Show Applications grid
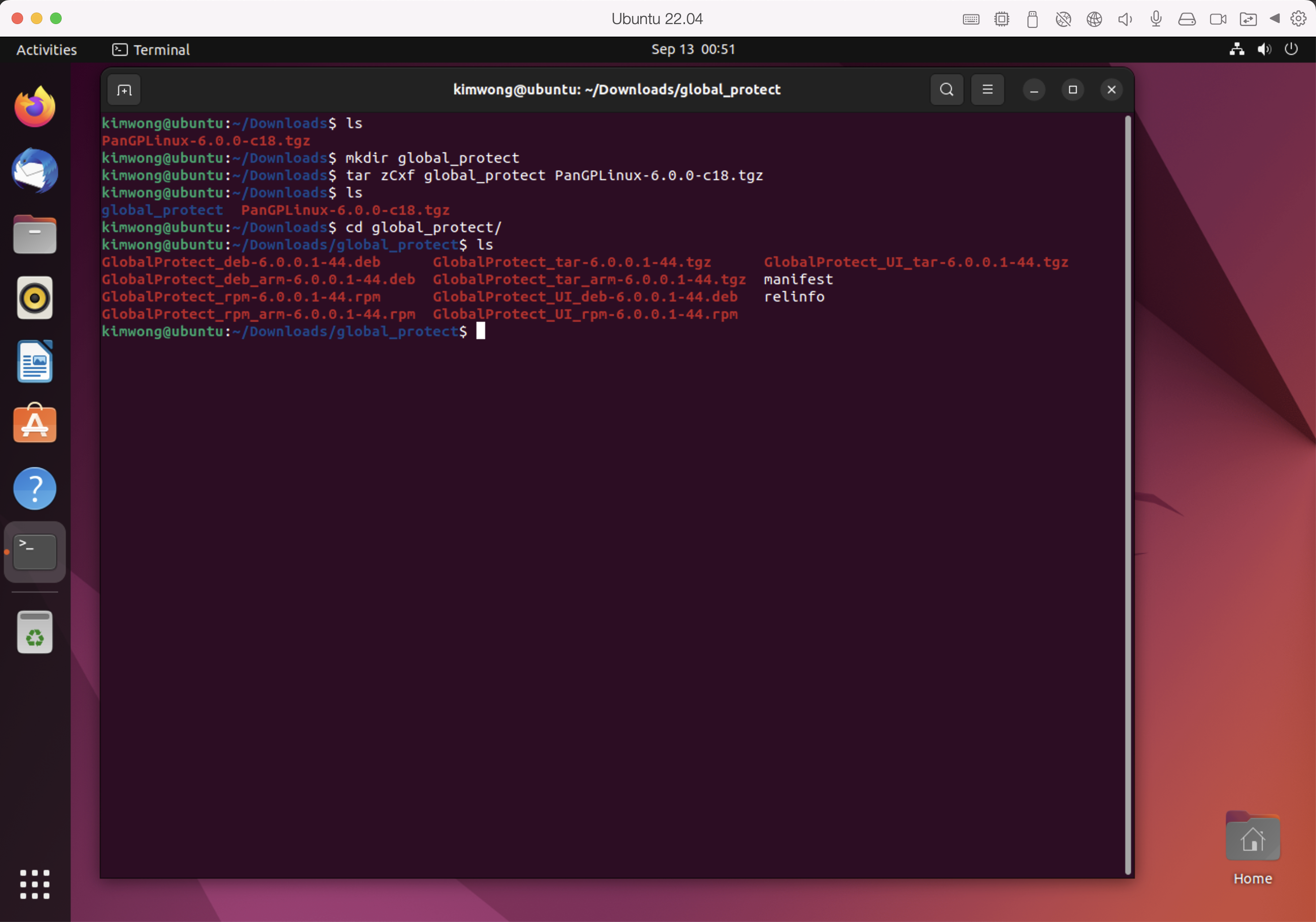This screenshot has width=1316, height=922. 35,884
